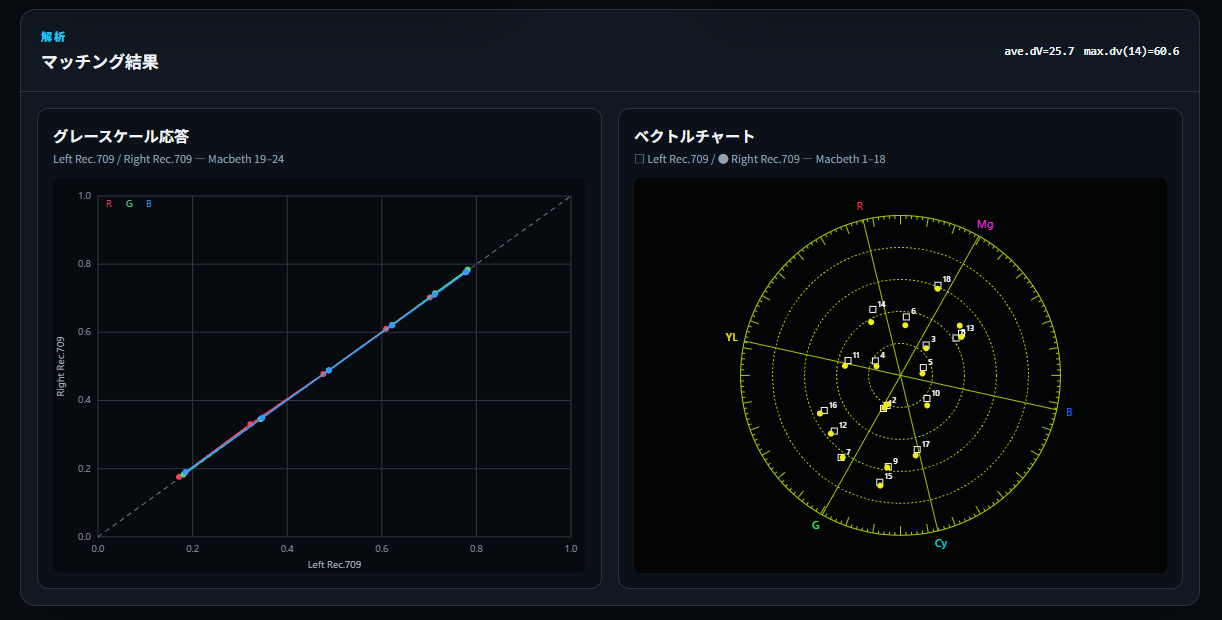This screenshot has width=1222, height=620.
Task: Click the yellow dot near patch 10
Action: tap(927, 405)
